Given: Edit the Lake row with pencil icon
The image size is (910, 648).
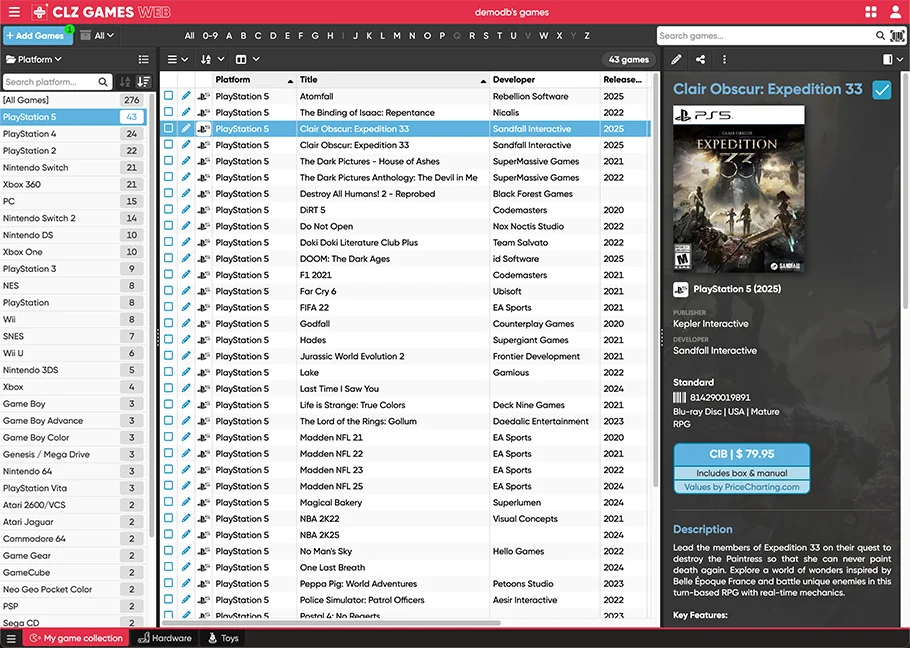Looking at the screenshot, I should (x=186, y=372).
